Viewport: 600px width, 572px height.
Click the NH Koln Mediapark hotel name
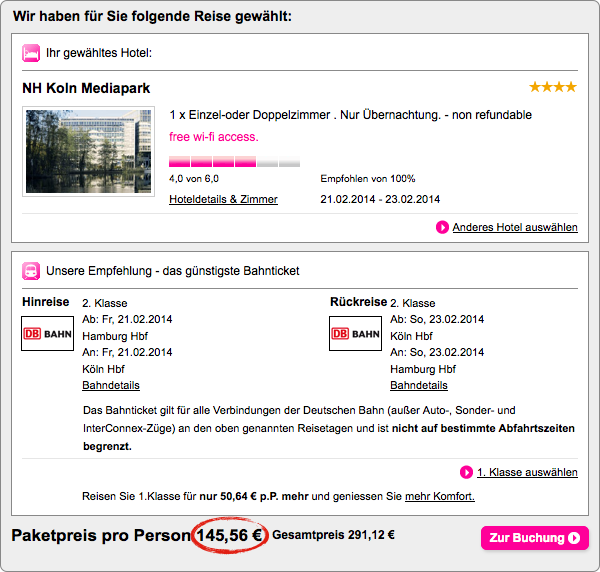tap(86, 88)
